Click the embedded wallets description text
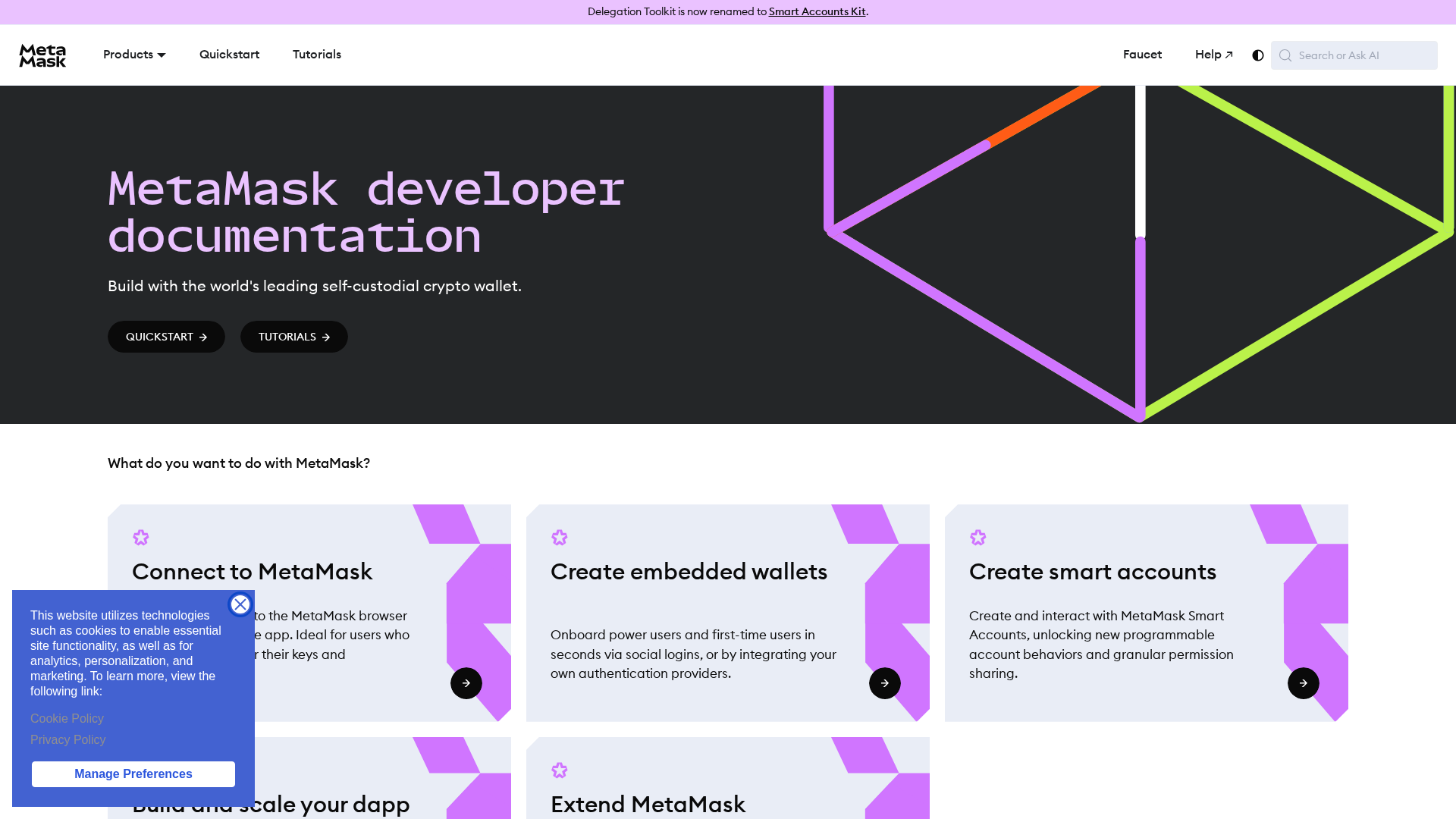Image resolution: width=1456 pixels, height=819 pixels. pos(693,654)
